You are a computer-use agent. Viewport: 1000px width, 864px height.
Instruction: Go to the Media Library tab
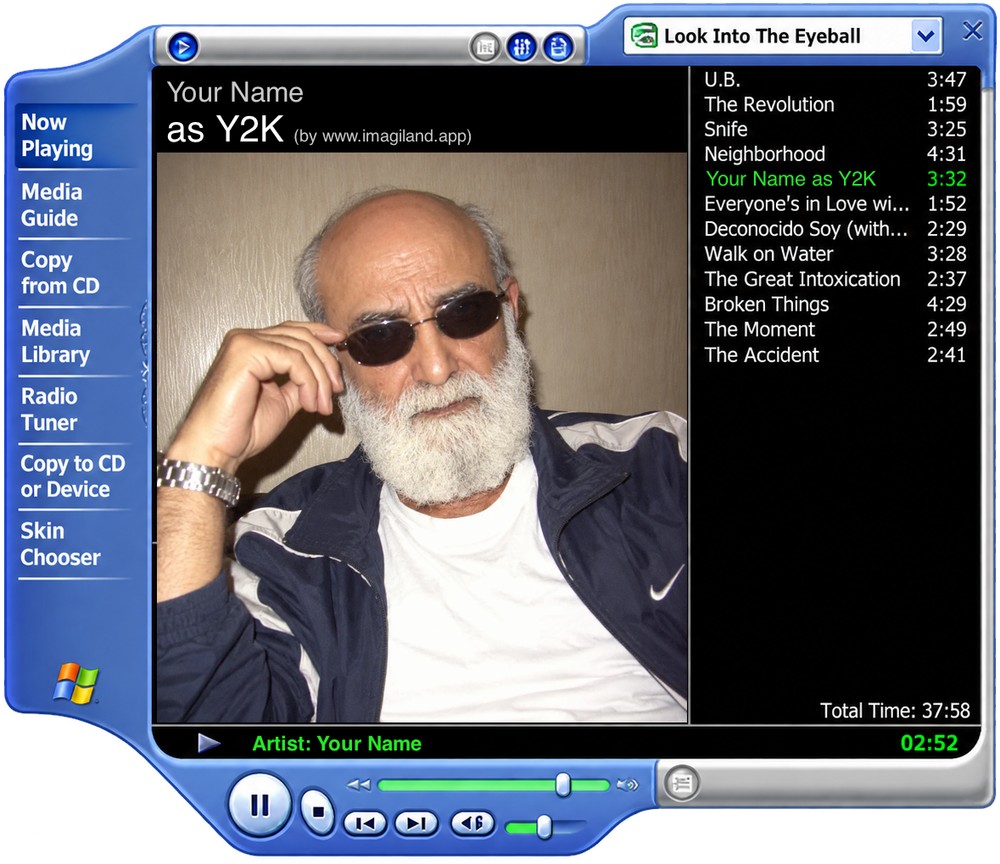tap(76, 341)
